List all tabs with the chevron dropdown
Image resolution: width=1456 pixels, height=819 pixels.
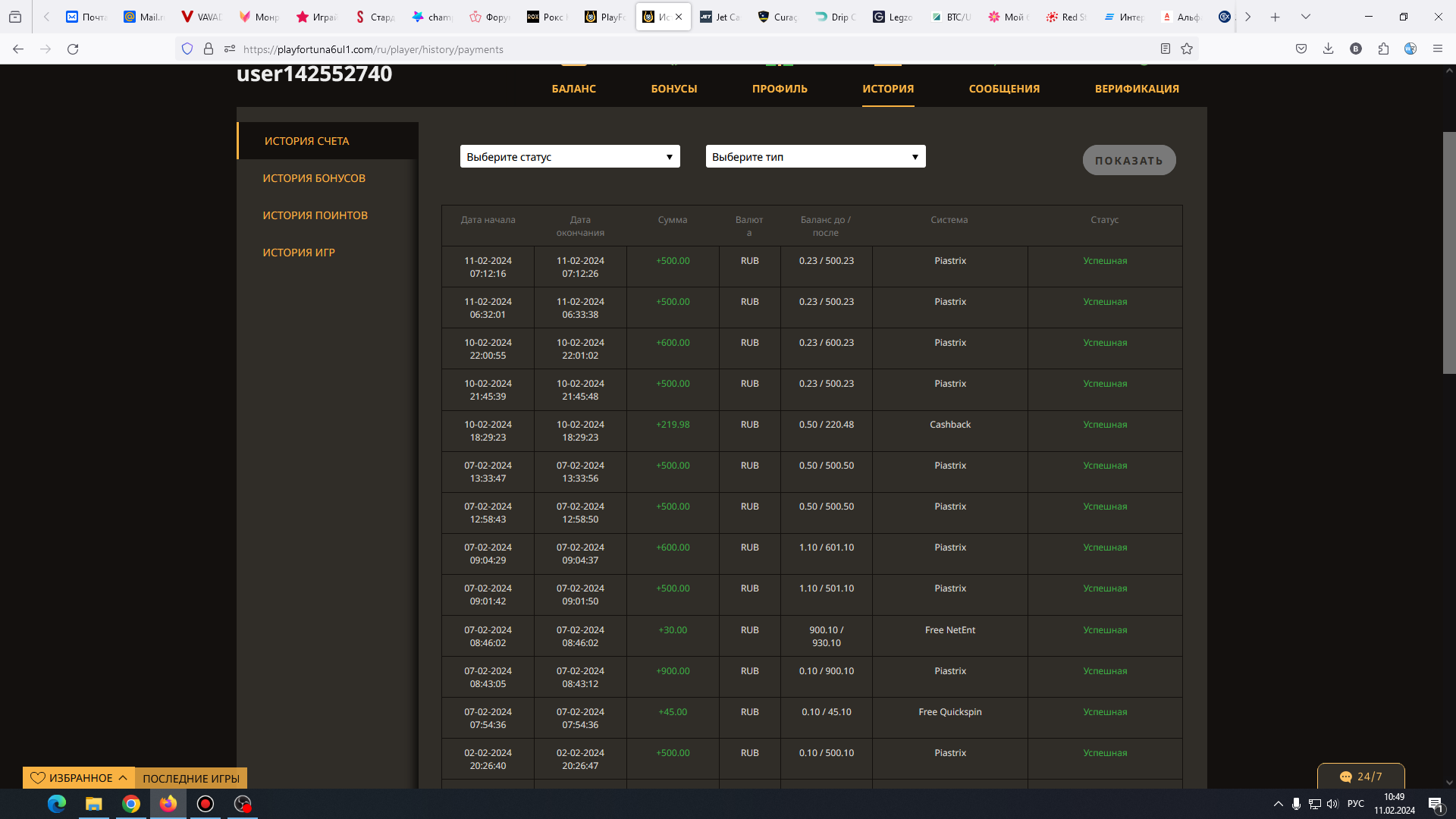[1306, 17]
